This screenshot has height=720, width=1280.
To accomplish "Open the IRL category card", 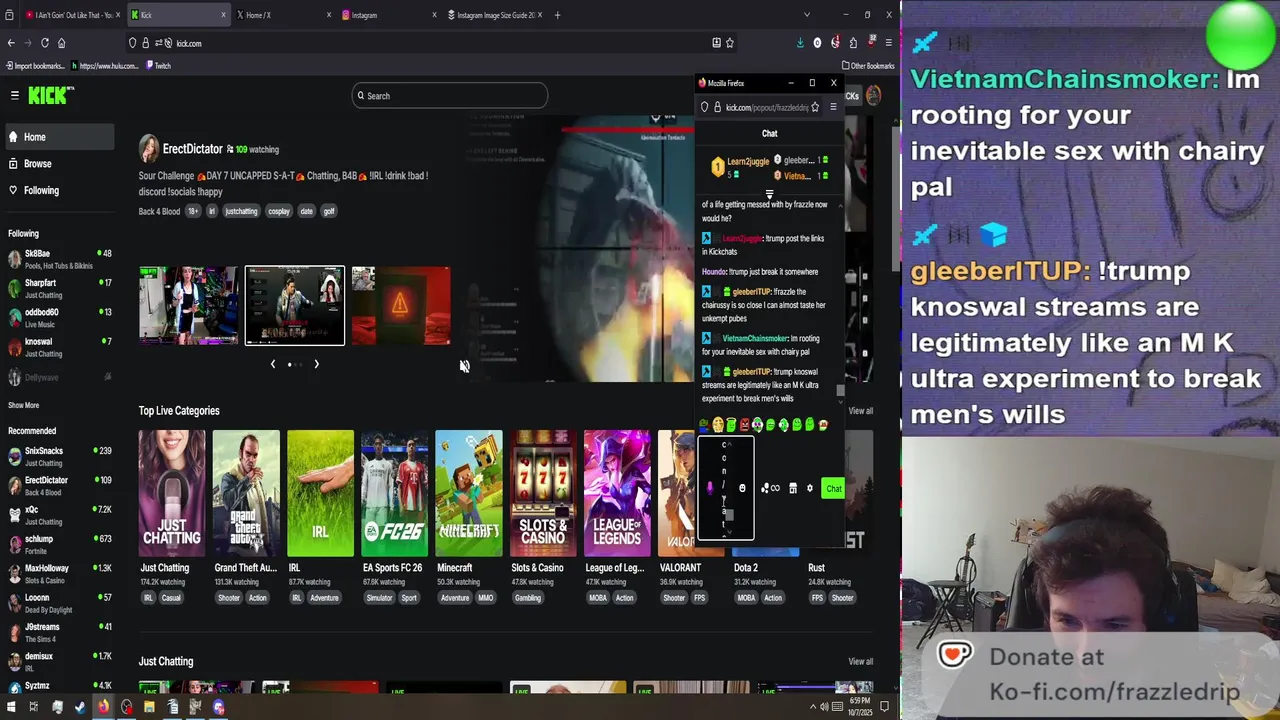I will tap(320, 493).
